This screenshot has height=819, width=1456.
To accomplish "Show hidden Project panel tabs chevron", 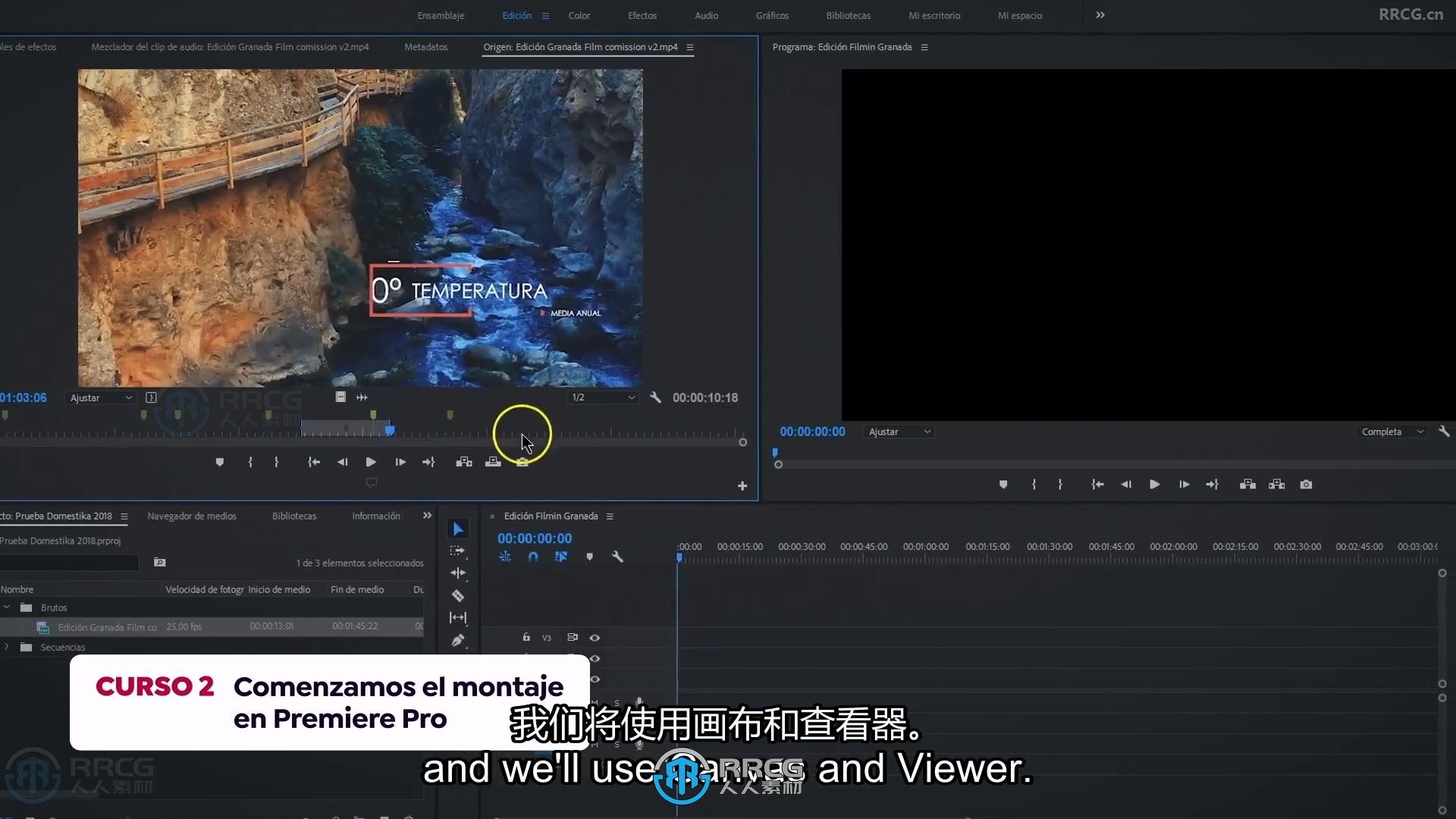I will (428, 516).
